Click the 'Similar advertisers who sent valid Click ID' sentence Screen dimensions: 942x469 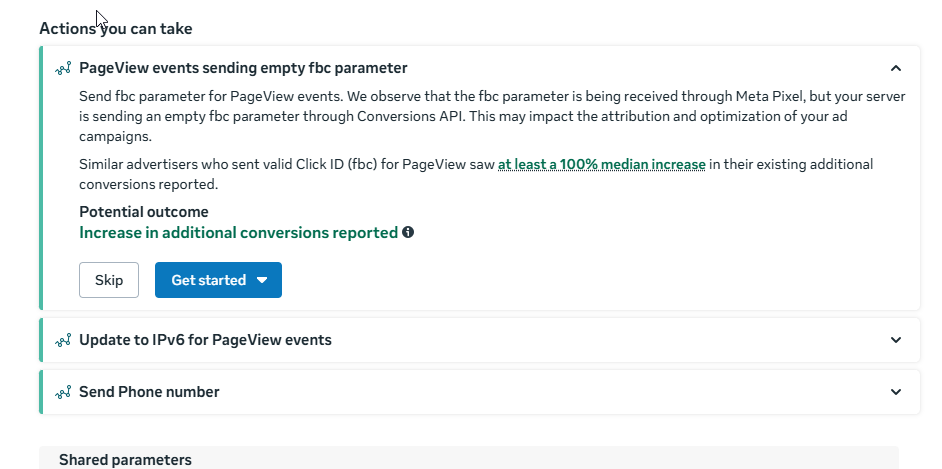coord(288,164)
